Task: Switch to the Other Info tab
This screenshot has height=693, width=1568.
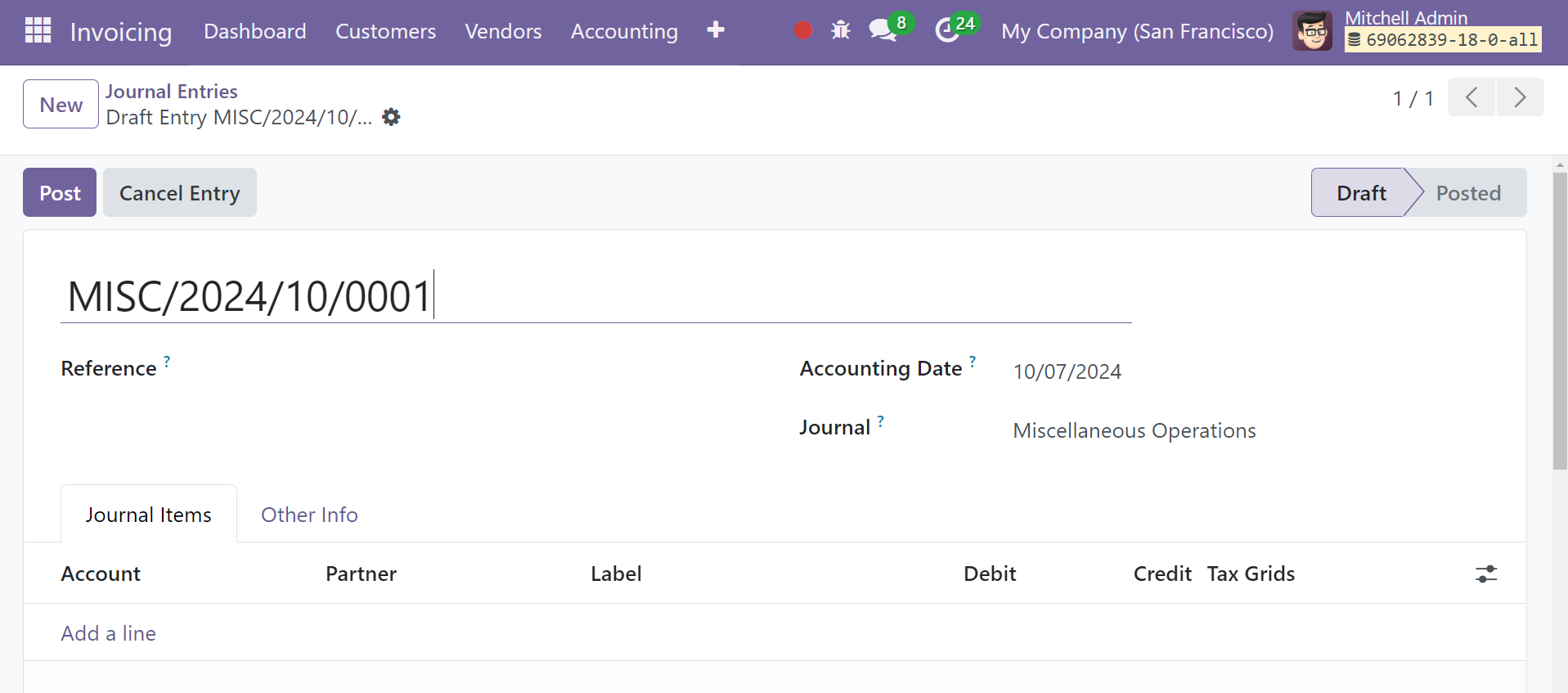Action: pyautogui.click(x=309, y=515)
